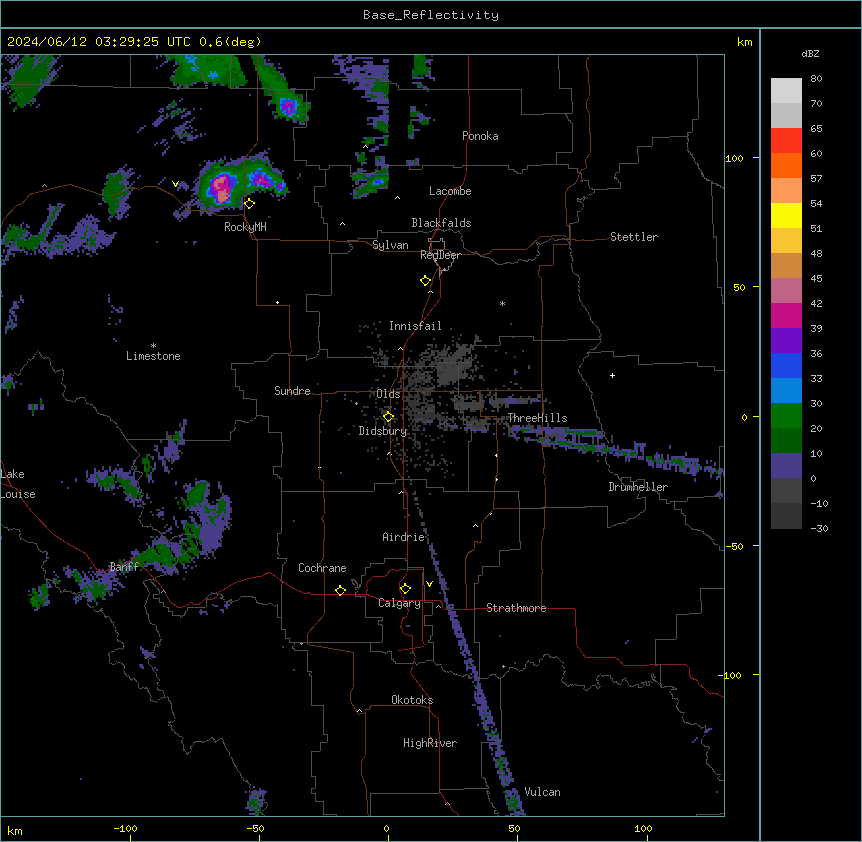This screenshot has height=842, width=862.
Task: Select the Lacombe city label
Action: 450,191
